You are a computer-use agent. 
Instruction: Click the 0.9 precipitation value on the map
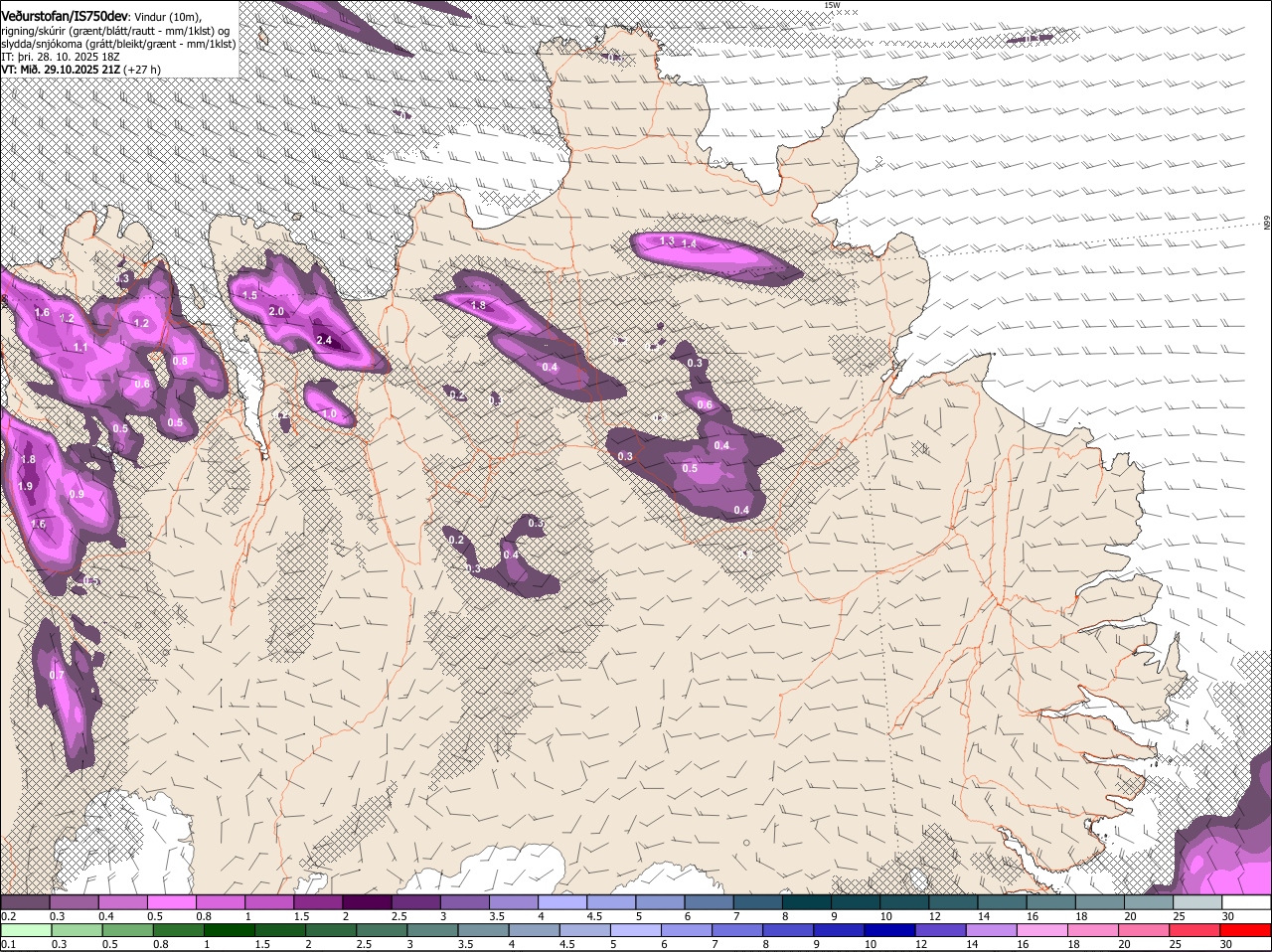(77, 494)
